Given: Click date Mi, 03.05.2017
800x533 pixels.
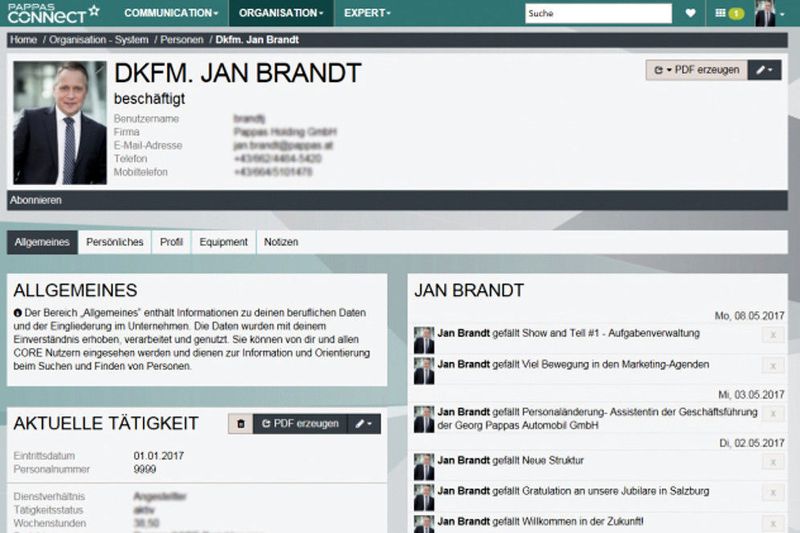Looking at the screenshot, I should point(751,394).
